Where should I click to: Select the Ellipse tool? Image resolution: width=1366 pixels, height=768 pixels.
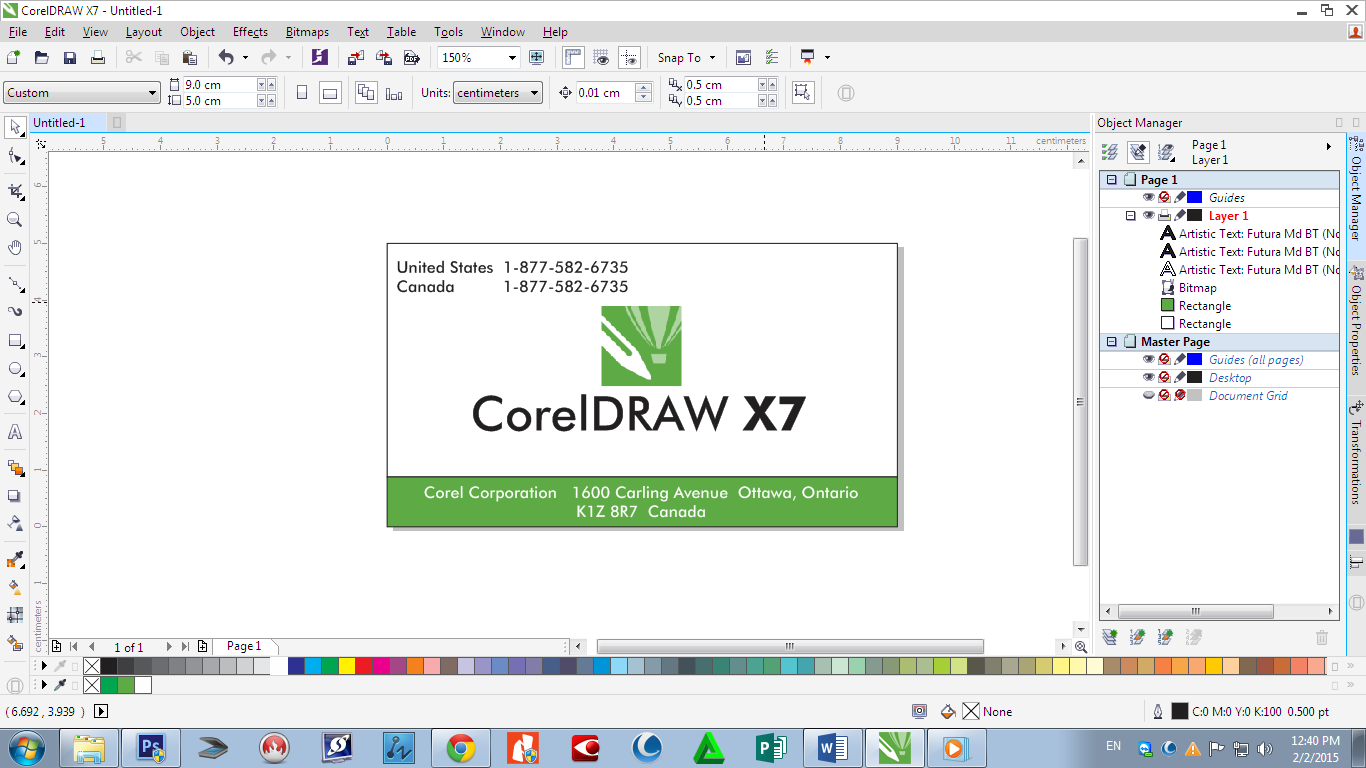(x=15, y=369)
